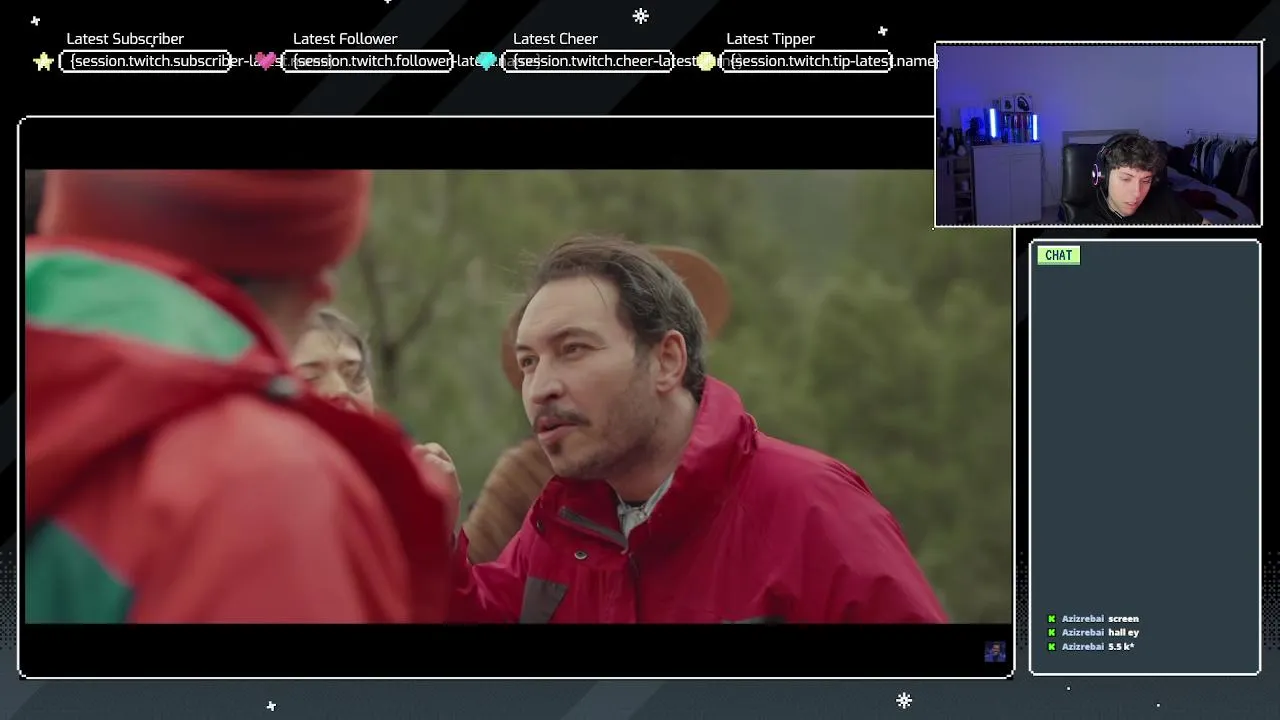
Task: Click the chat message text 'hall ey'
Action: 1123,633
